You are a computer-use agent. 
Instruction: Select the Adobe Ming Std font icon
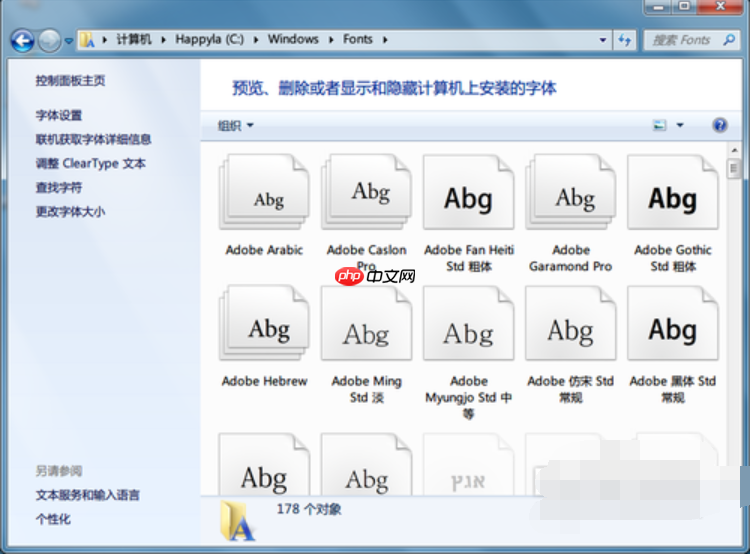[x=367, y=323]
